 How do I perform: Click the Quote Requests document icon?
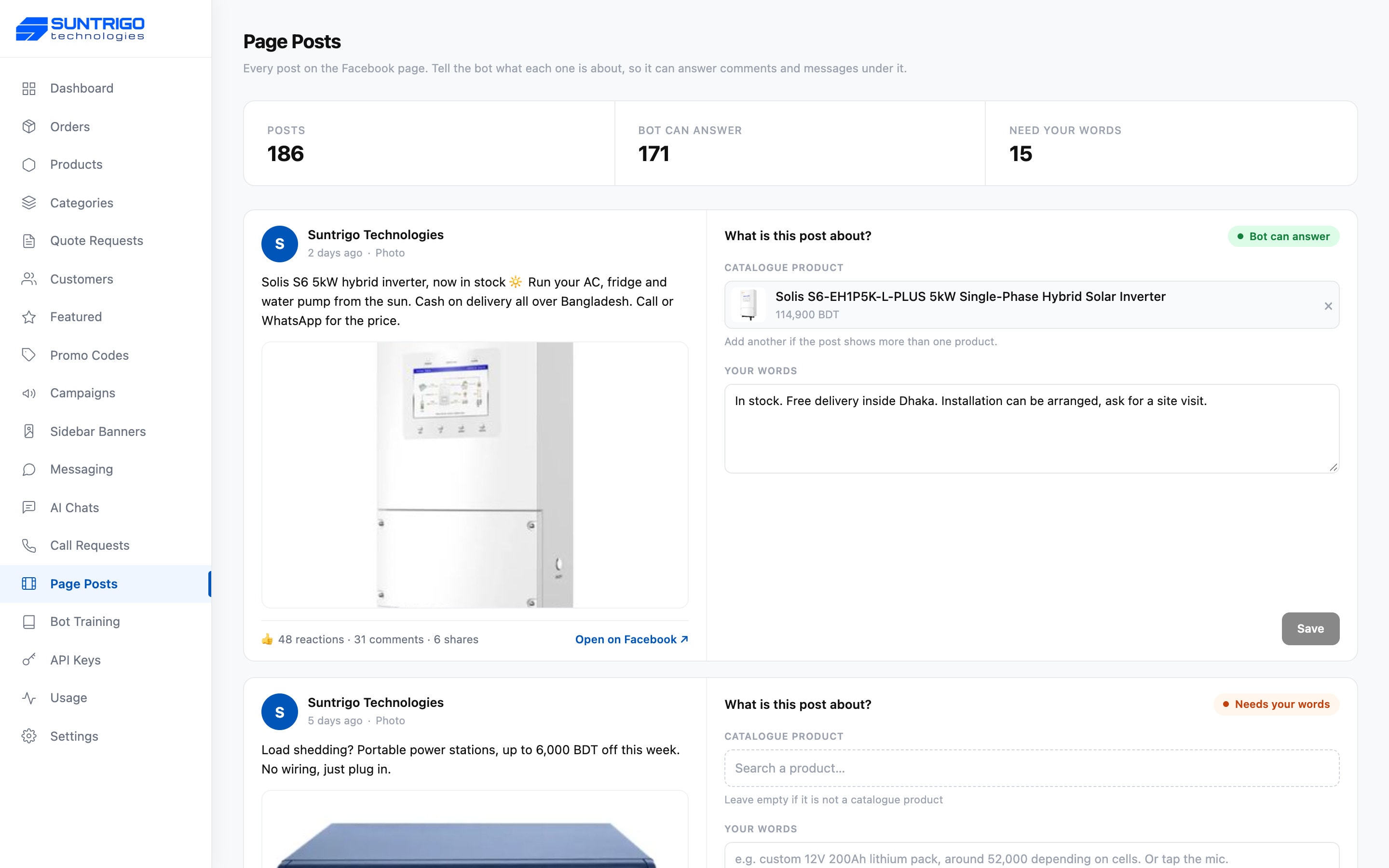pos(29,241)
